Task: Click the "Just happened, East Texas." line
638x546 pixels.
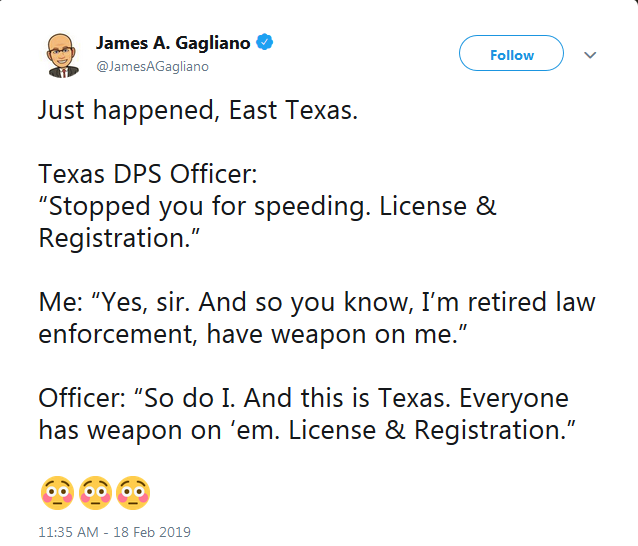Action: click(197, 111)
